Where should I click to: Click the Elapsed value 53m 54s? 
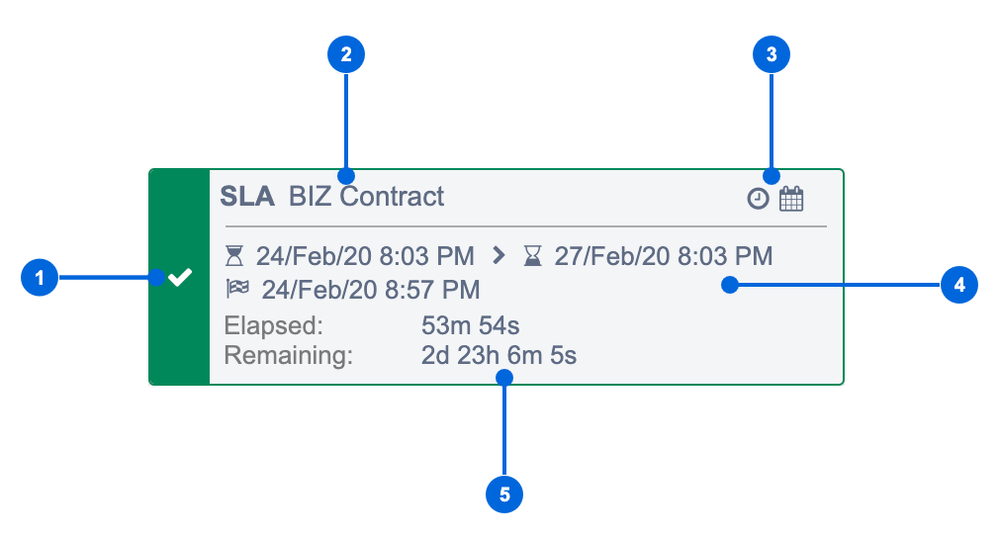[470, 326]
